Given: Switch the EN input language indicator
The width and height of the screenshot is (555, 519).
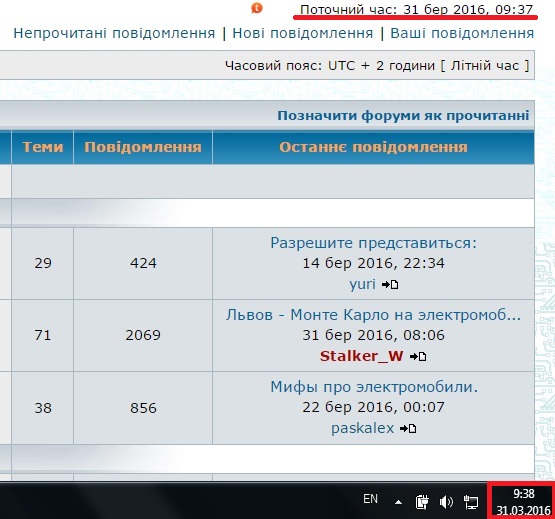Looking at the screenshot, I should [370, 499].
